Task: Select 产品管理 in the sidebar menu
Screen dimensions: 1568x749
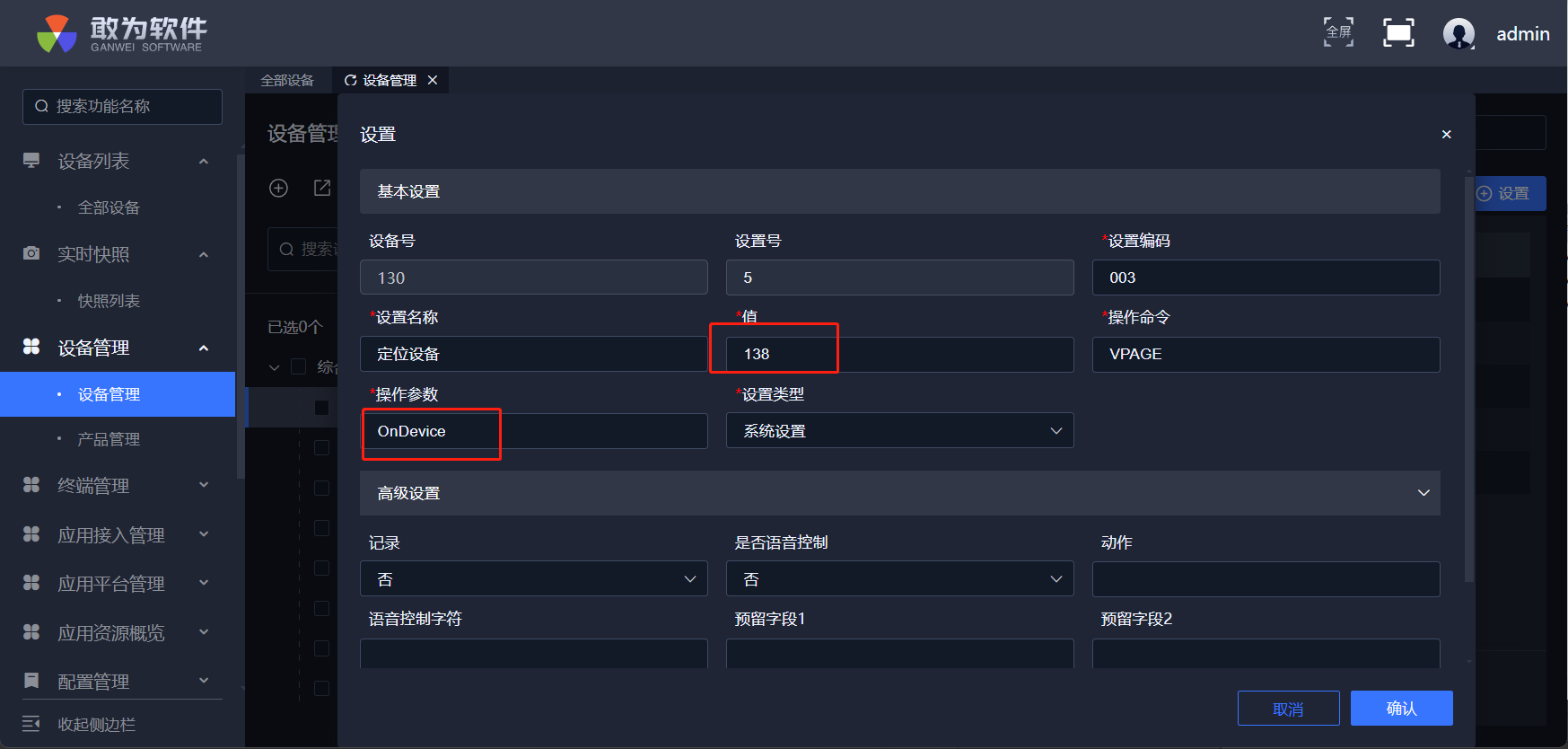Action: (x=109, y=439)
